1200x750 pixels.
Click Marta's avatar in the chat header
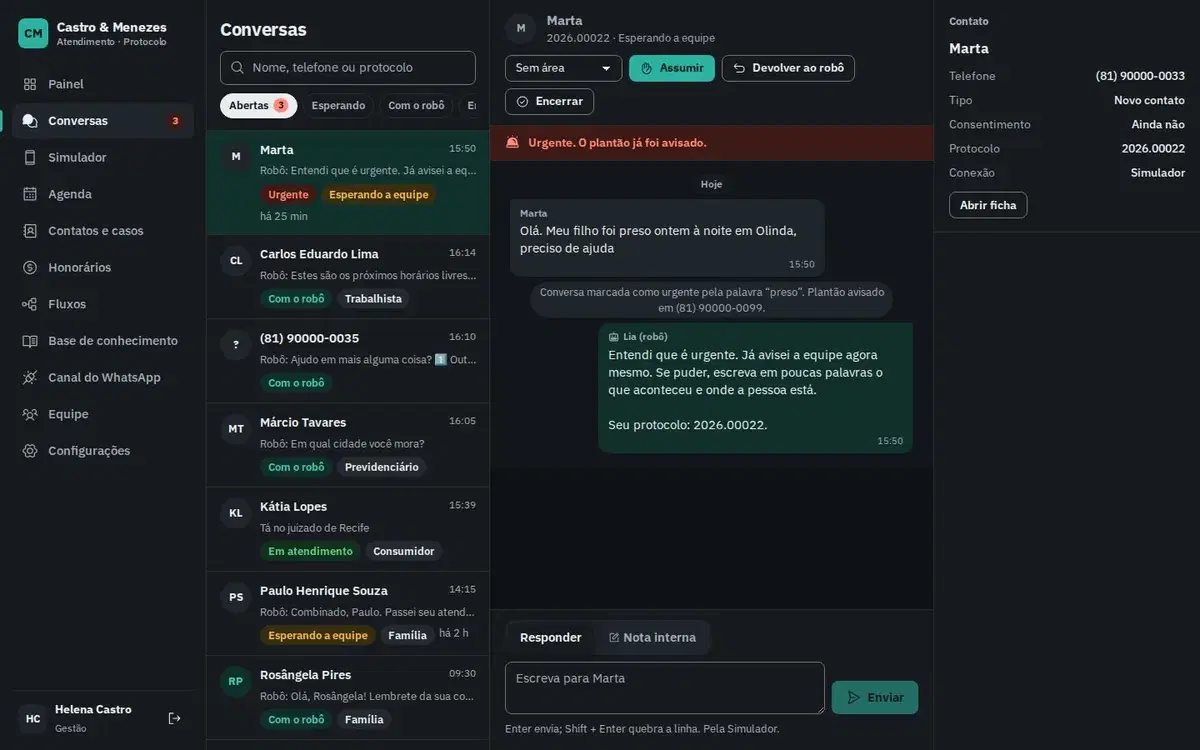point(520,28)
